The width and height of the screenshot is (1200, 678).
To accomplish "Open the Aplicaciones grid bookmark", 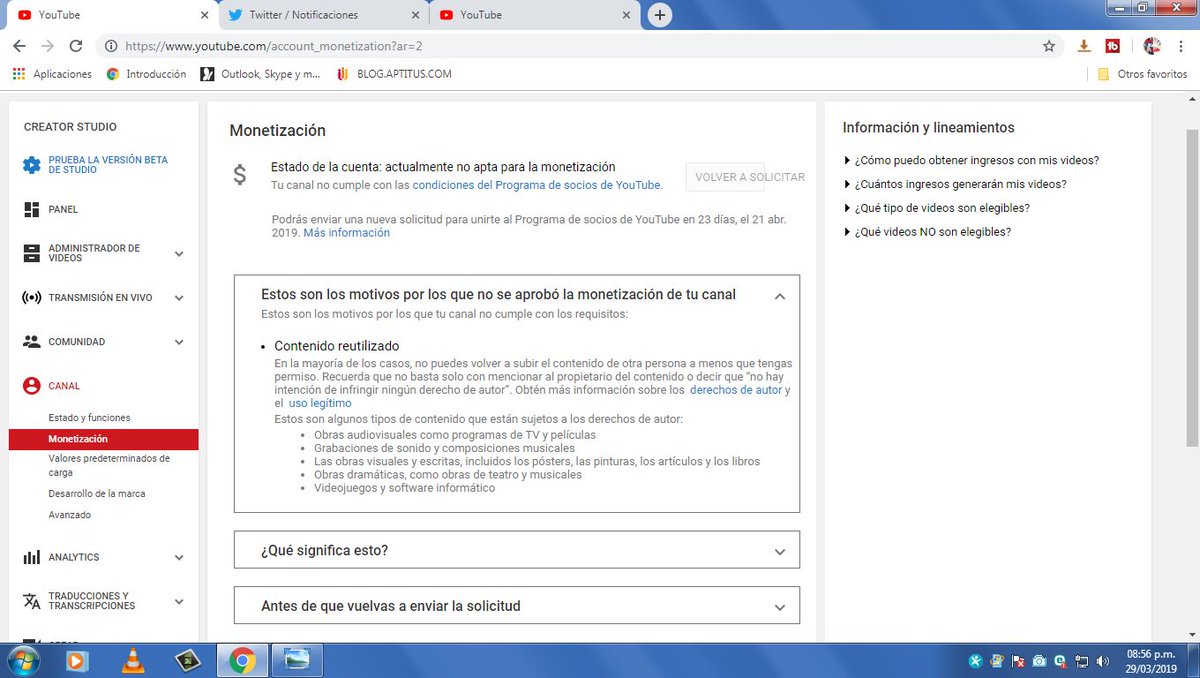I will click(x=52, y=74).
